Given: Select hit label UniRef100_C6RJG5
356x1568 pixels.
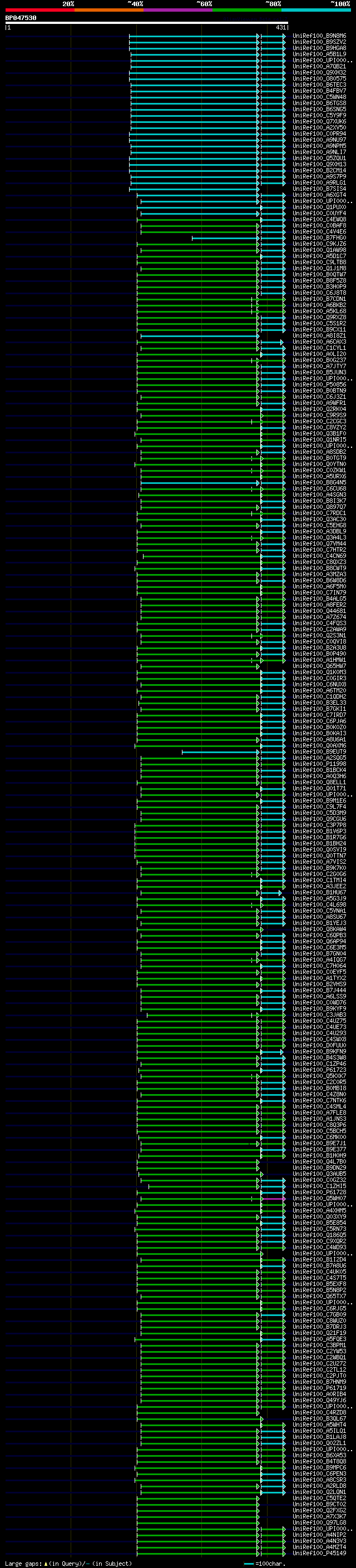Looking at the screenshot, I should coord(319,1308).
